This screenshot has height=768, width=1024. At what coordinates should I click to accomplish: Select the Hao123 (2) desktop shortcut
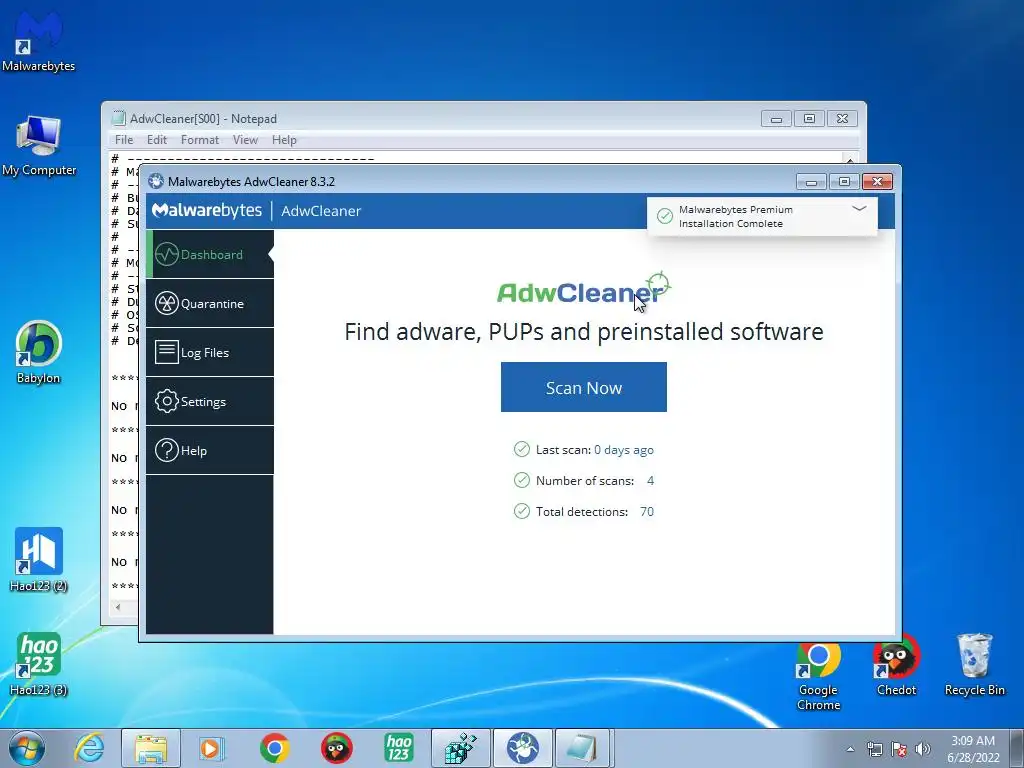click(39, 560)
